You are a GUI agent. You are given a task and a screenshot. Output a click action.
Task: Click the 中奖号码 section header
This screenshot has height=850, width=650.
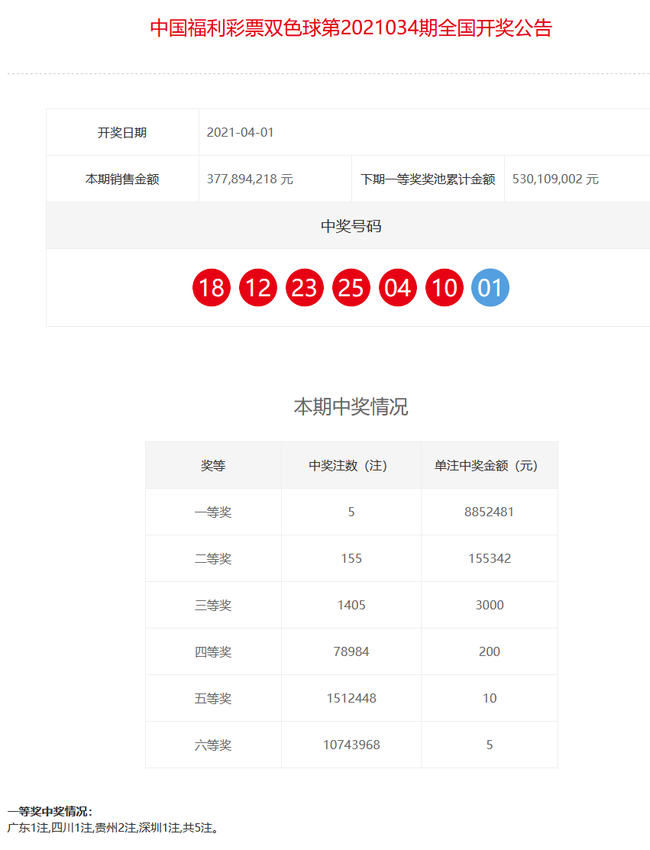351,226
